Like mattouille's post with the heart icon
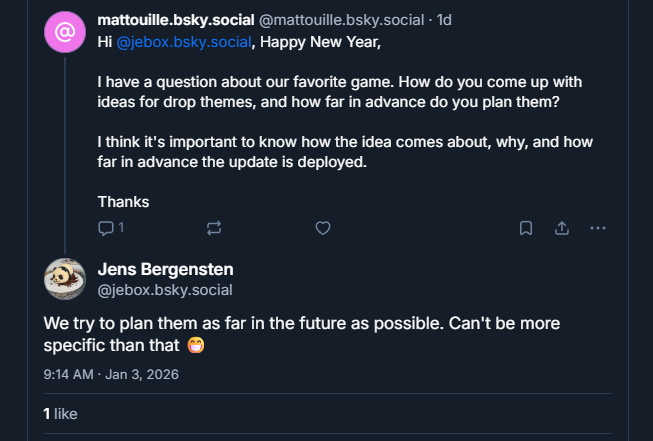Image resolution: width=653 pixels, height=441 pixels. tap(322, 228)
